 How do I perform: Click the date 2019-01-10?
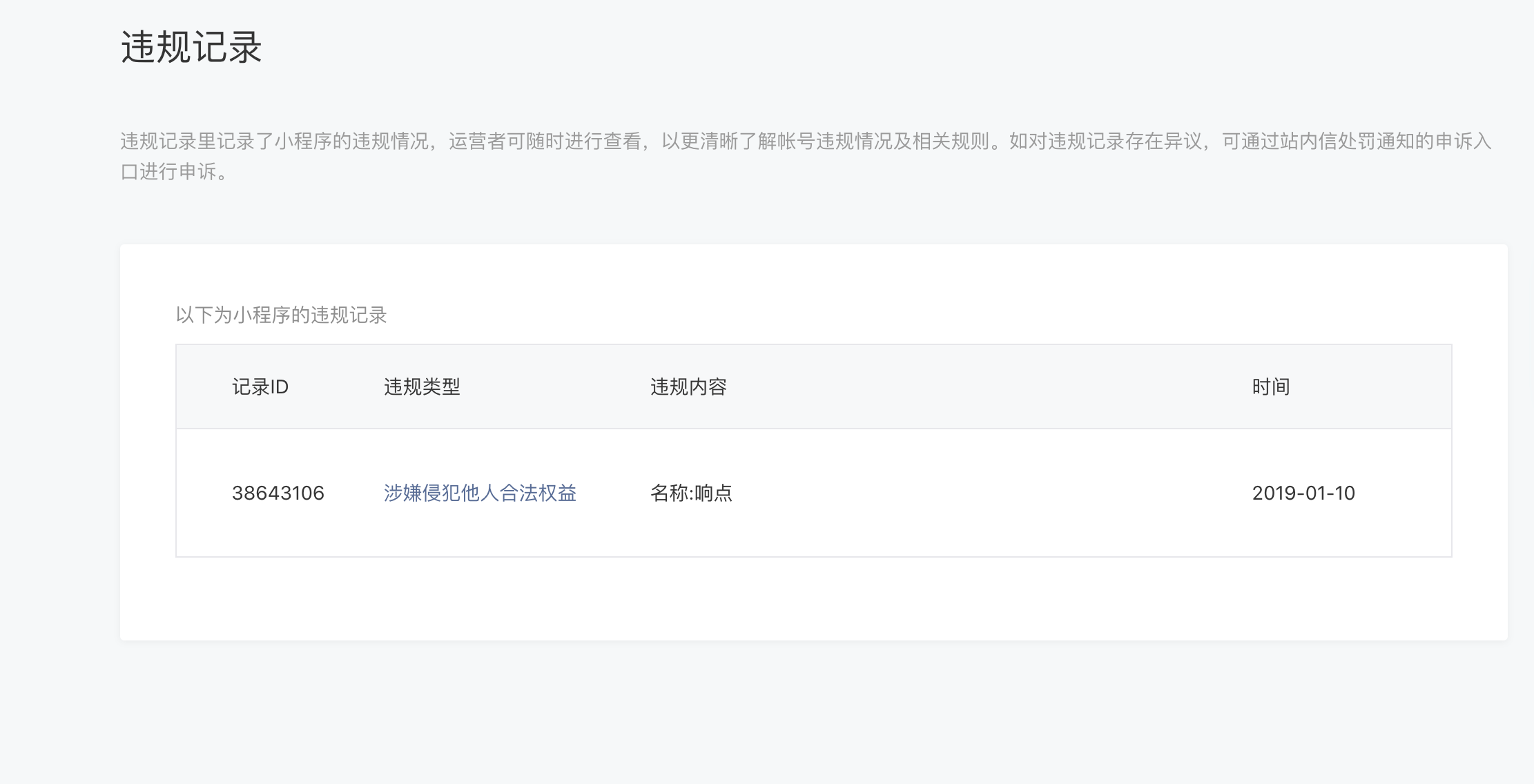point(1303,493)
